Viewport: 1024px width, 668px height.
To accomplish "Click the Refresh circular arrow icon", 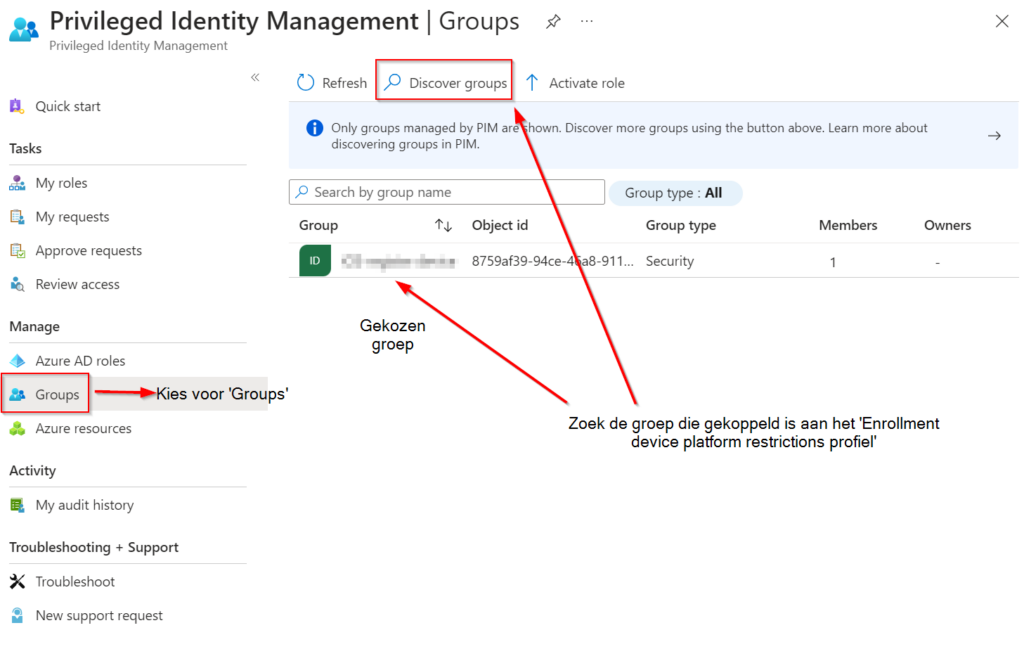I will click(306, 83).
